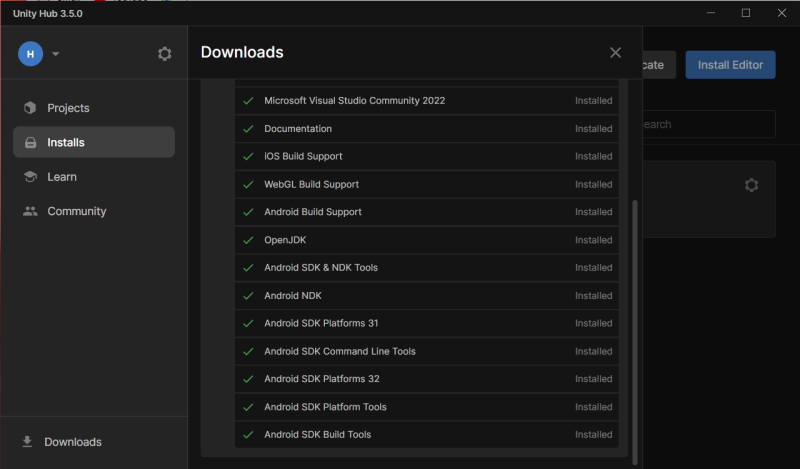The height and width of the screenshot is (469, 800).
Task: Click the iOS Build Support entry
Action: pos(427,156)
